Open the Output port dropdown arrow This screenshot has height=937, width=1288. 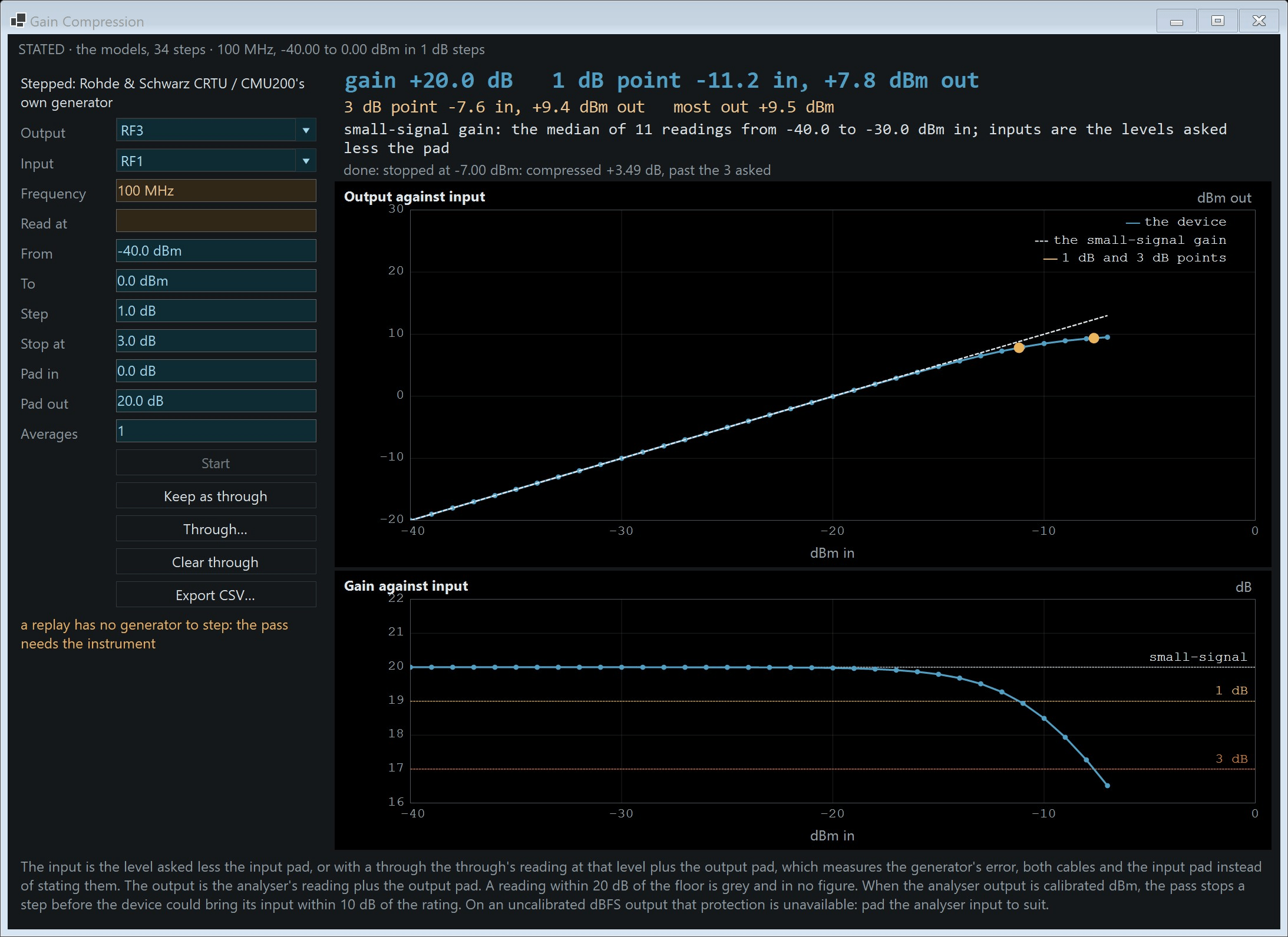coord(306,130)
